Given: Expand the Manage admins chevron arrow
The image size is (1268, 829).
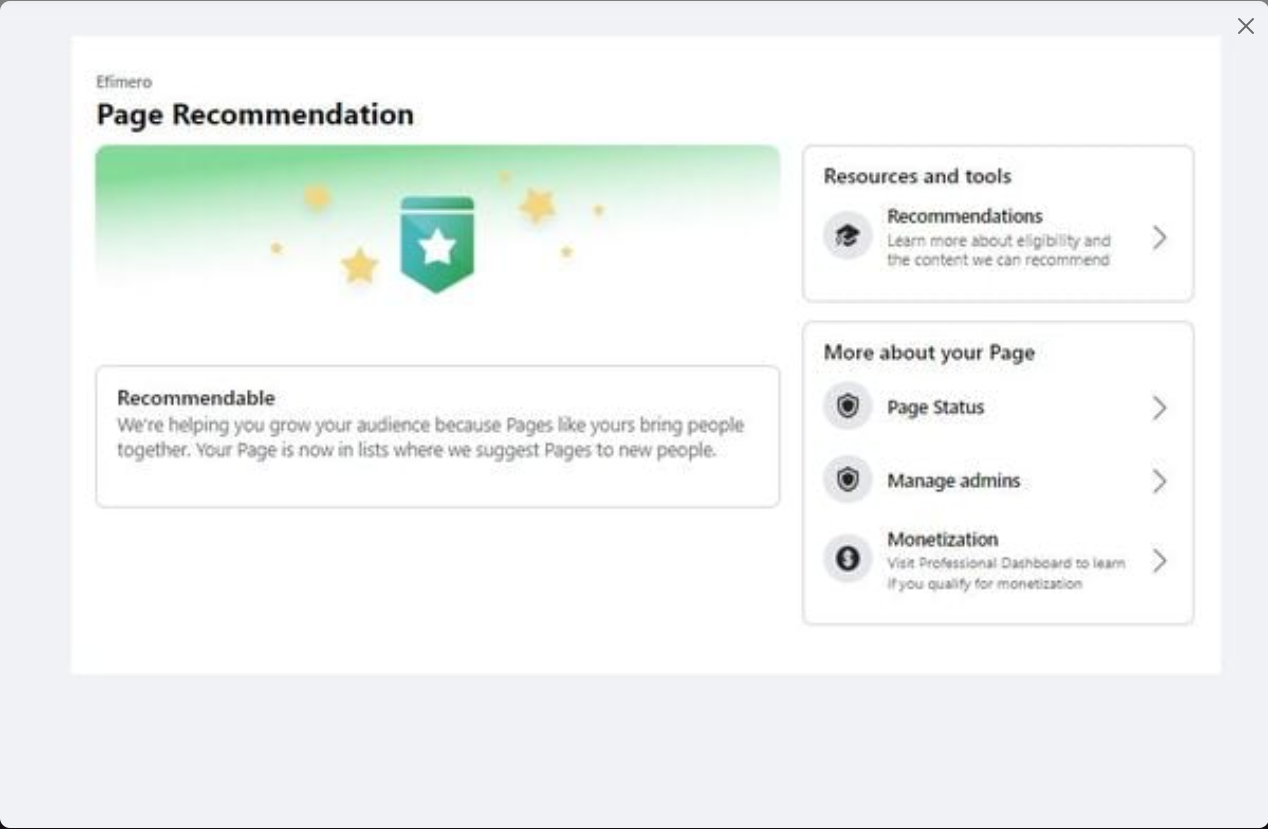Looking at the screenshot, I should pyautogui.click(x=1159, y=482).
